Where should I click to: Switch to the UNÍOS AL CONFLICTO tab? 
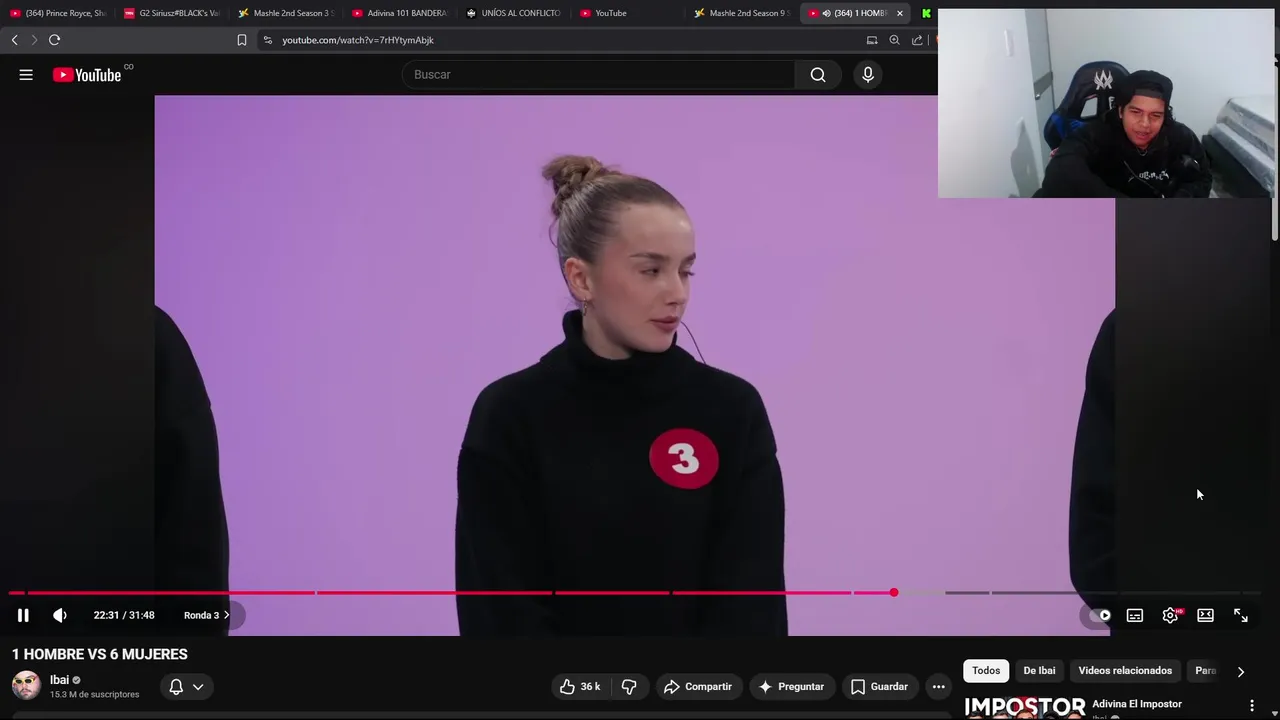click(514, 13)
